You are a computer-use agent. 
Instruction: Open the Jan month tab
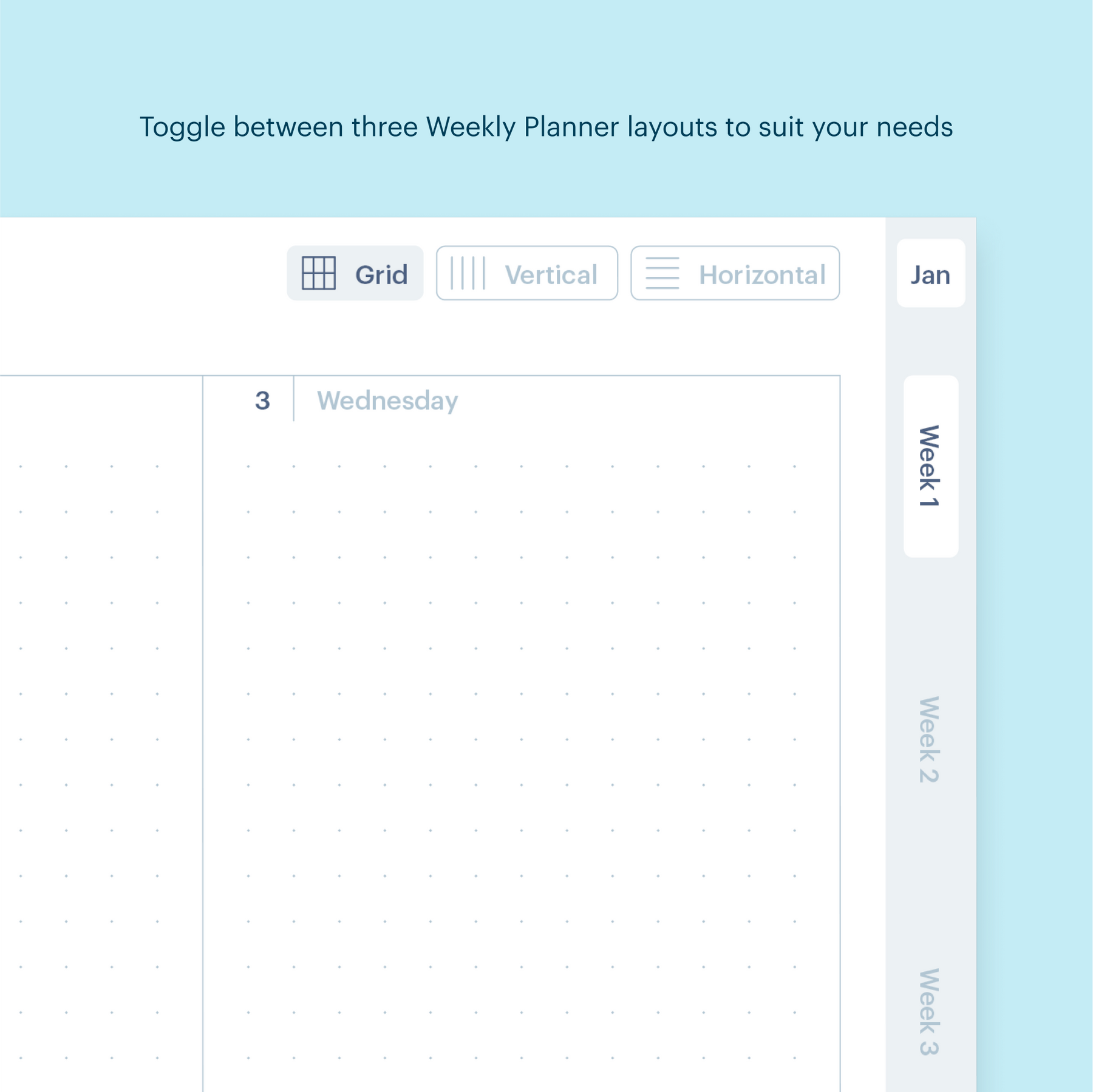click(930, 274)
